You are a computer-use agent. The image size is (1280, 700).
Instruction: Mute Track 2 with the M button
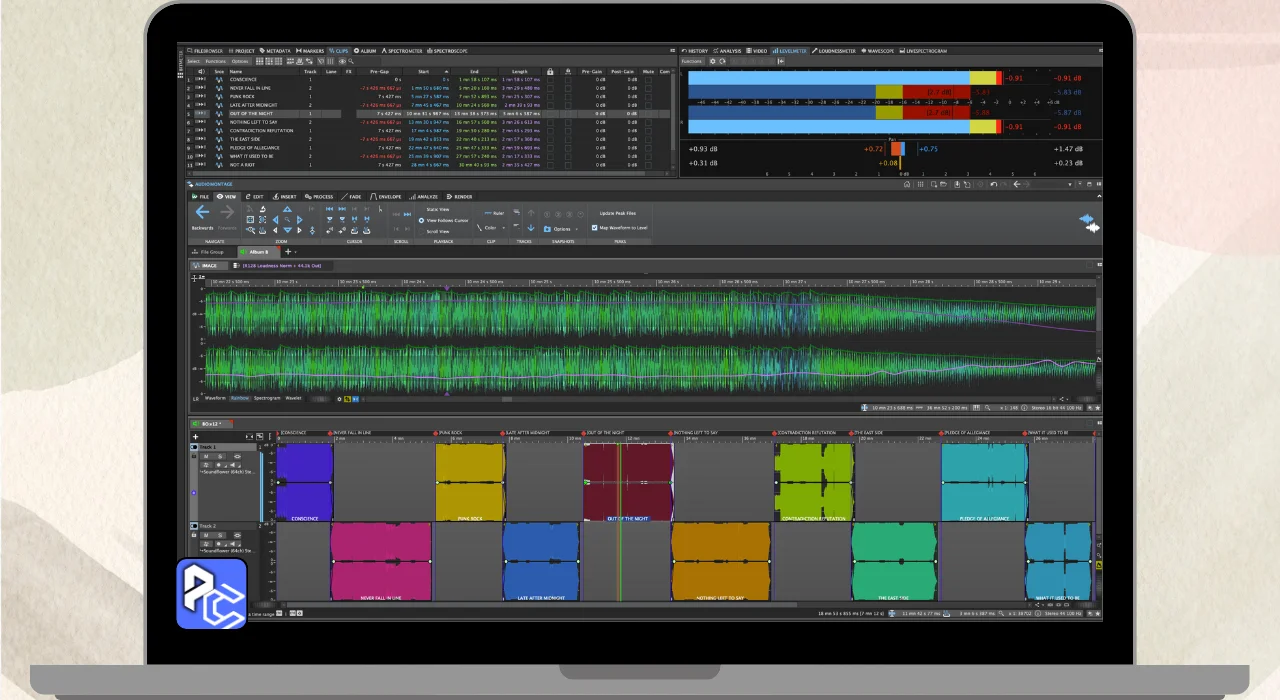pos(206,535)
